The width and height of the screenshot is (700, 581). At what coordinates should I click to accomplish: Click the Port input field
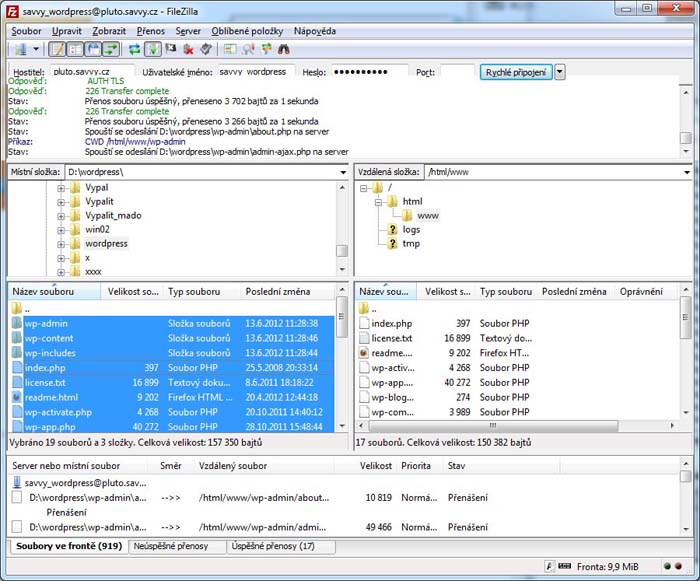457,72
